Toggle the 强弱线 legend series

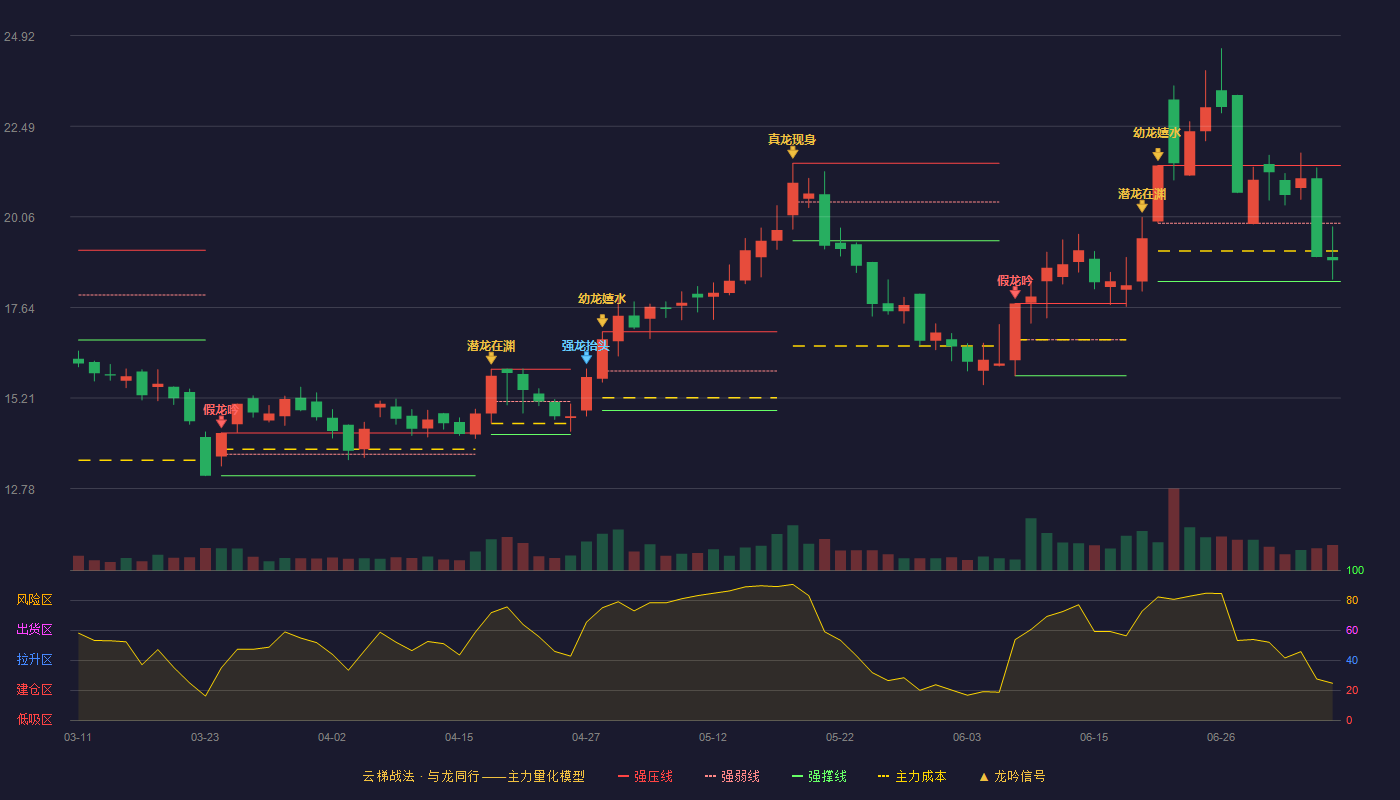pos(732,776)
